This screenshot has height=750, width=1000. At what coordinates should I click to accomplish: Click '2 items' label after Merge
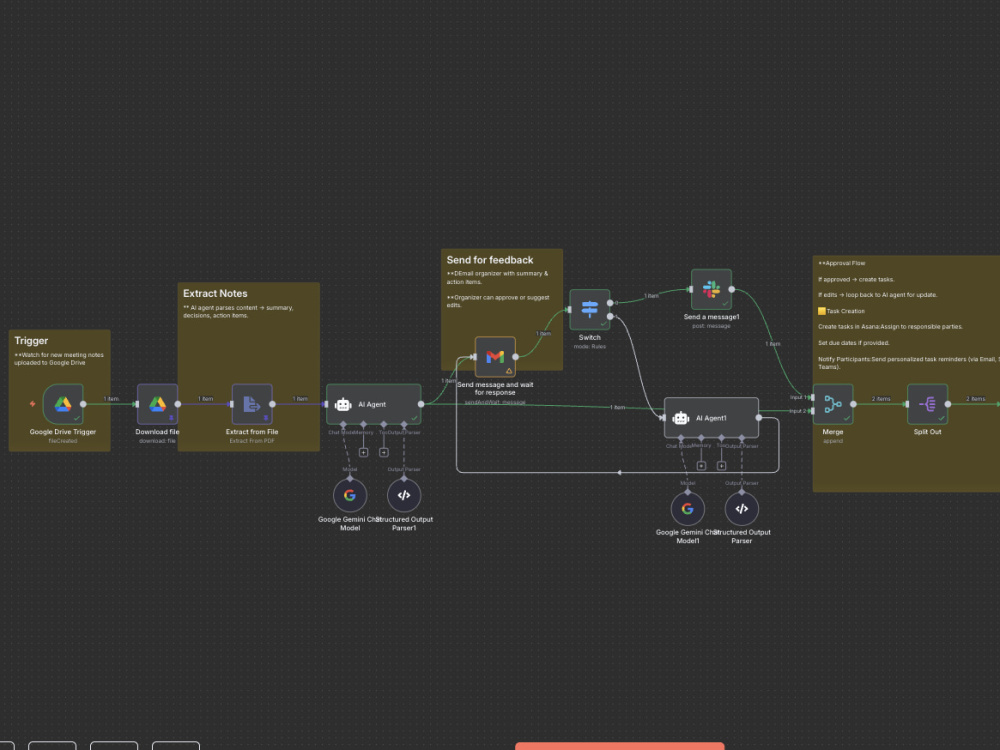point(881,399)
